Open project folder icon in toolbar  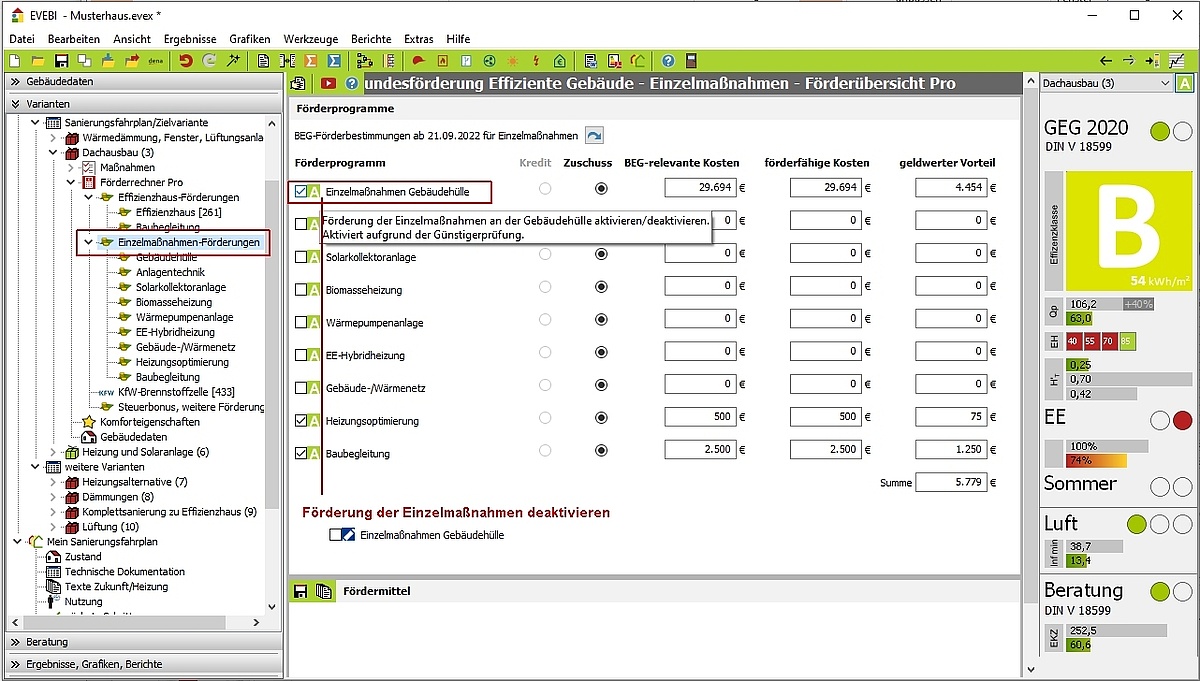(x=38, y=61)
